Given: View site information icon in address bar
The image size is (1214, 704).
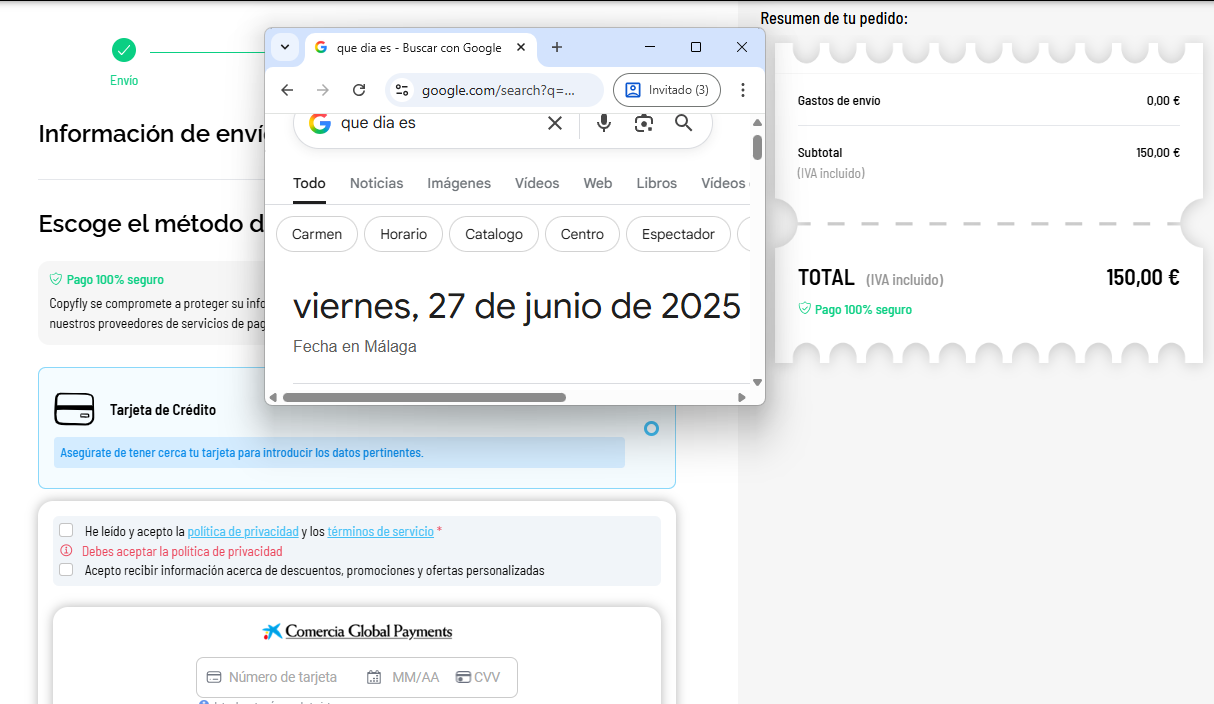Looking at the screenshot, I should (402, 90).
